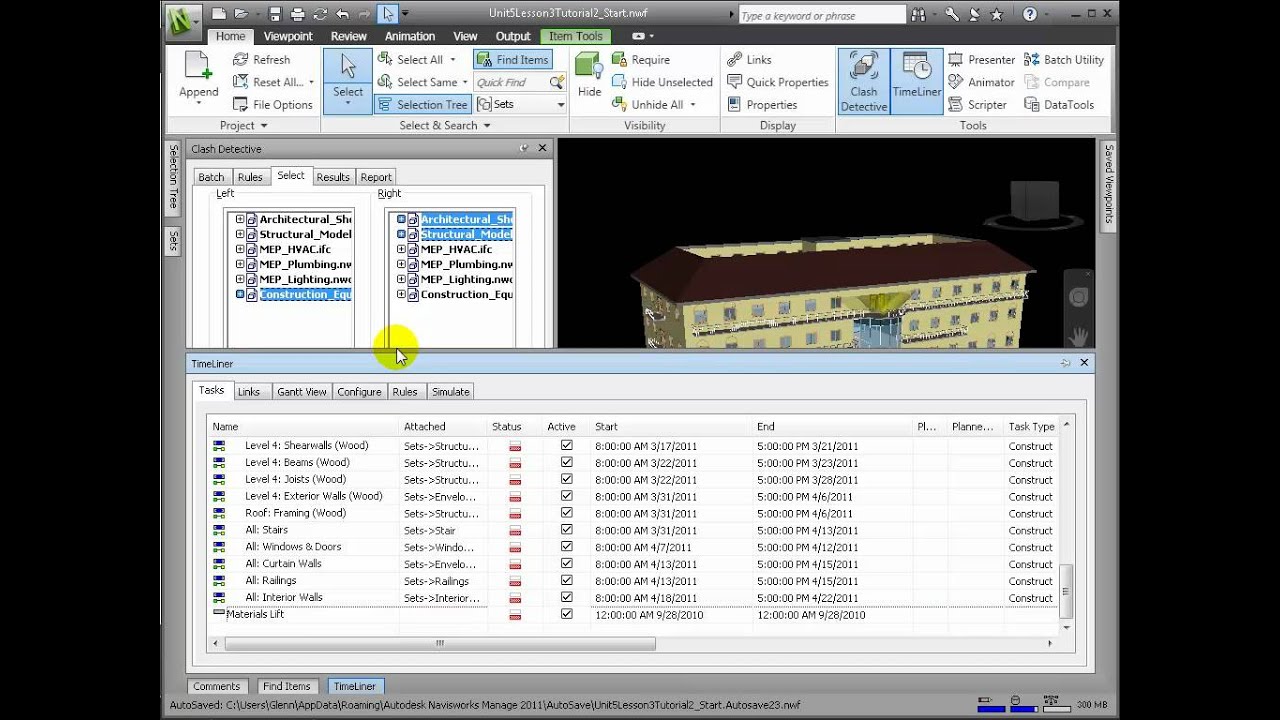Click the Find Items button at bottom

[x=287, y=686]
